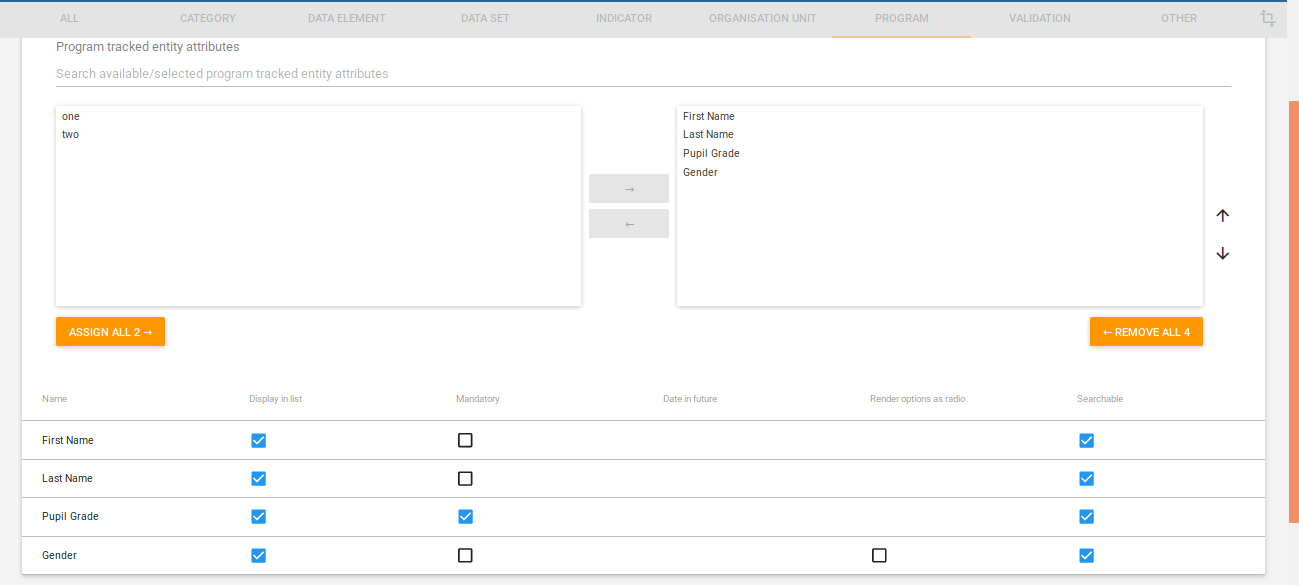Click the Assign All 2 button
This screenshot has height=585, width=1299.
[x=110, y=332]
